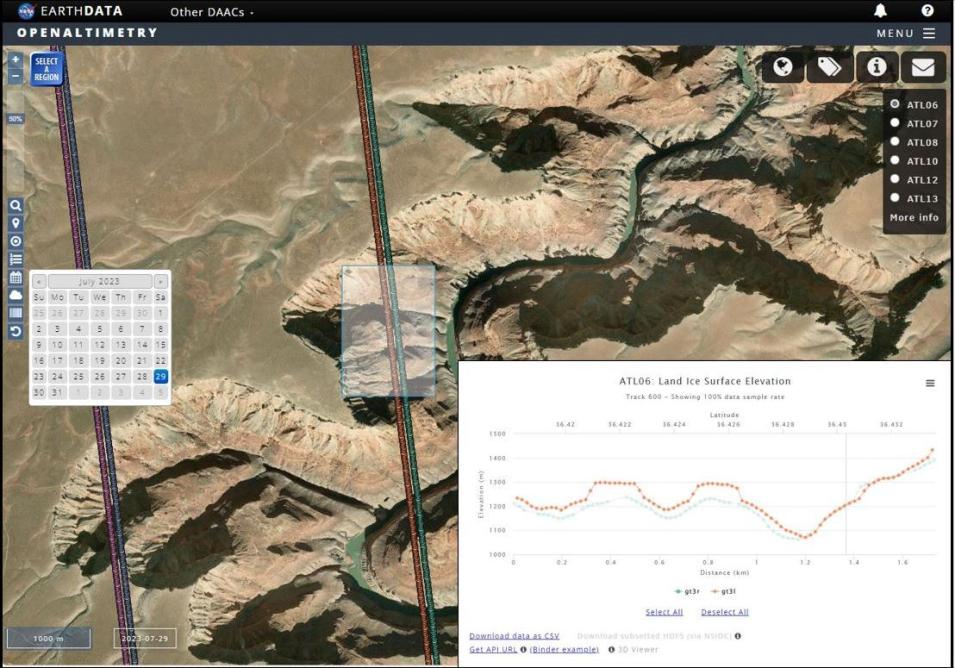Select the ATL08 radio button
This screenshot has width=955, height=668.
[895, 141]
